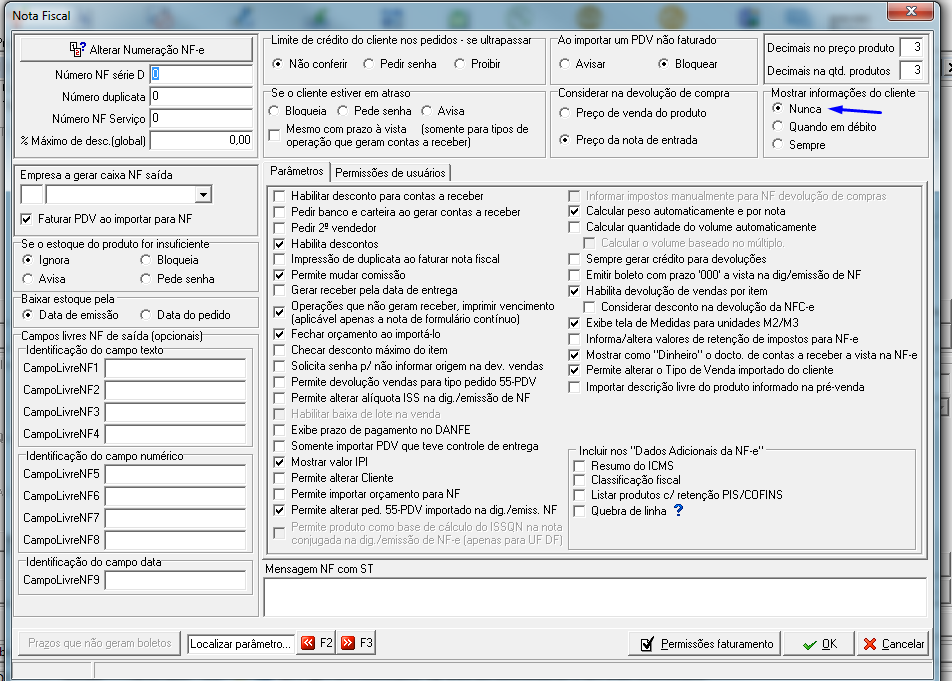Uncheck Faturar PDV ao importar para NF

26,219
